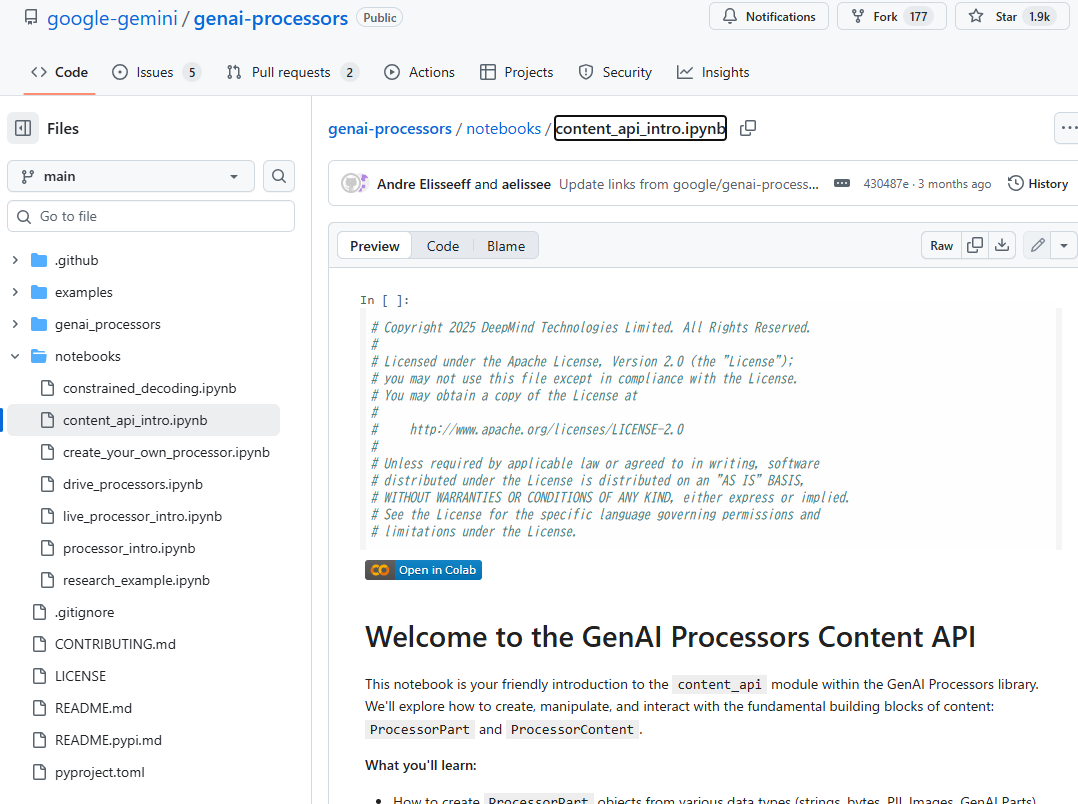This screenshot has height=804, width=1078.
Task: Open the genai-processors repo title link
Action: tap(271, 19)
